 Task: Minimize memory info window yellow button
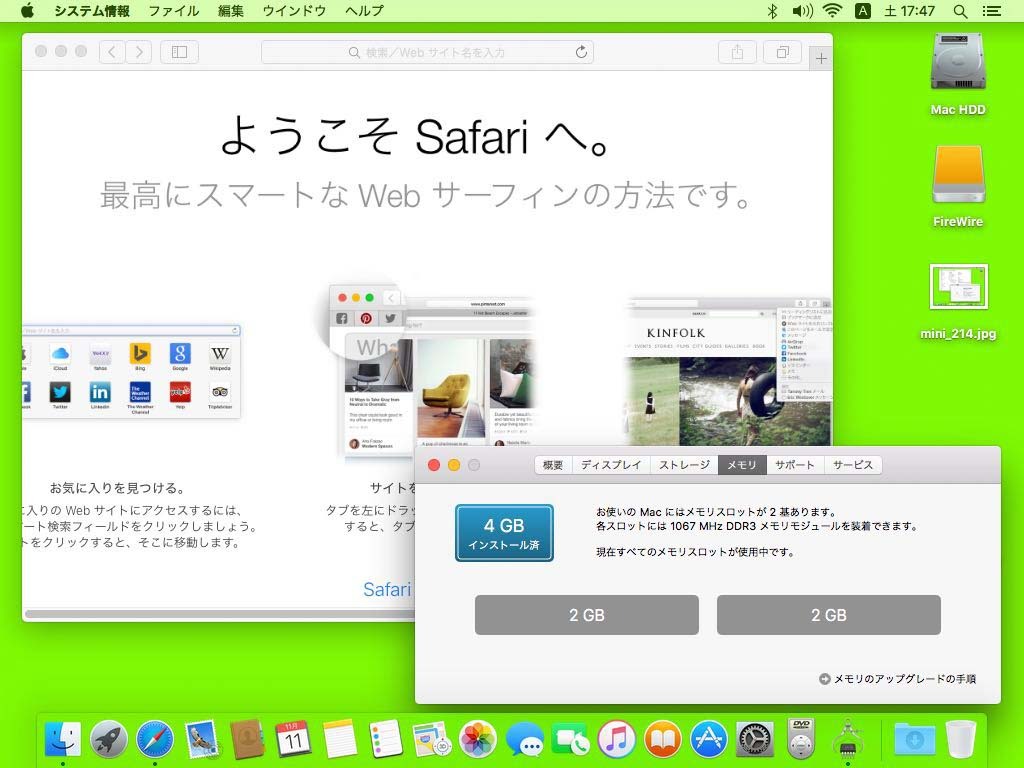454,465
